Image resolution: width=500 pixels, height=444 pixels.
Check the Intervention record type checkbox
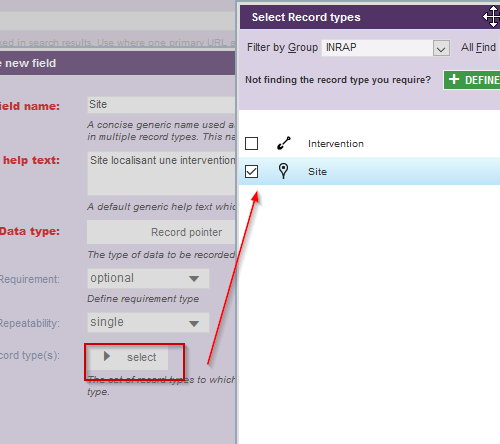[251, 144]
